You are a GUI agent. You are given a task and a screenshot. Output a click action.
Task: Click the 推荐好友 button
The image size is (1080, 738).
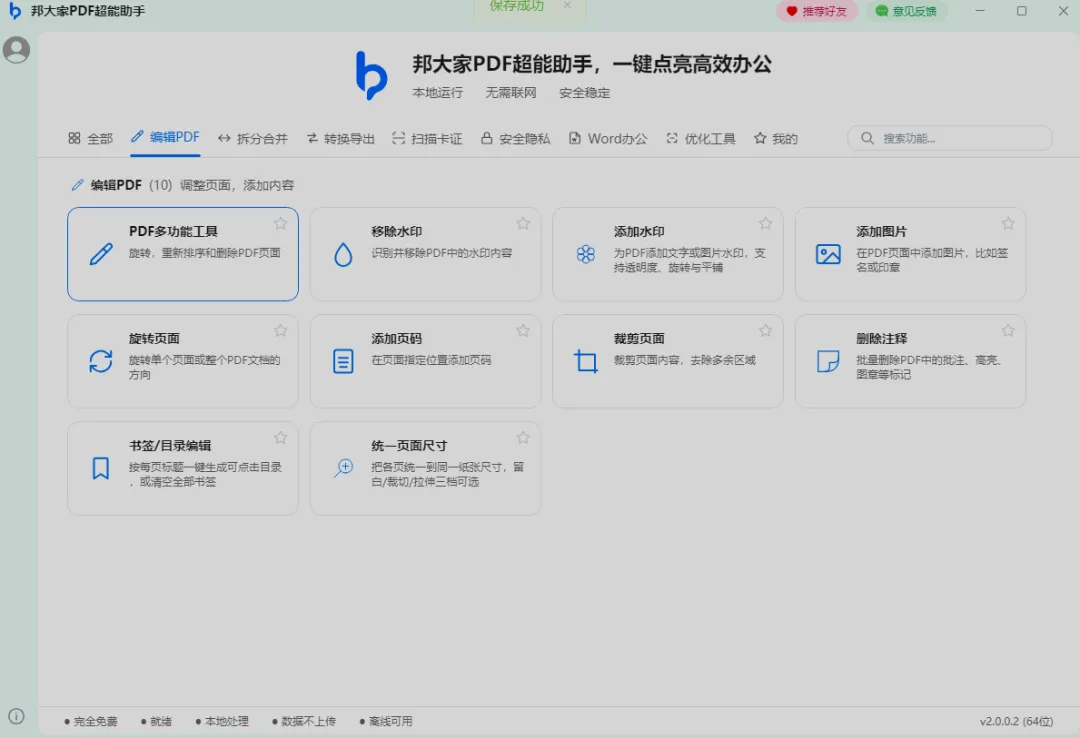816,11
